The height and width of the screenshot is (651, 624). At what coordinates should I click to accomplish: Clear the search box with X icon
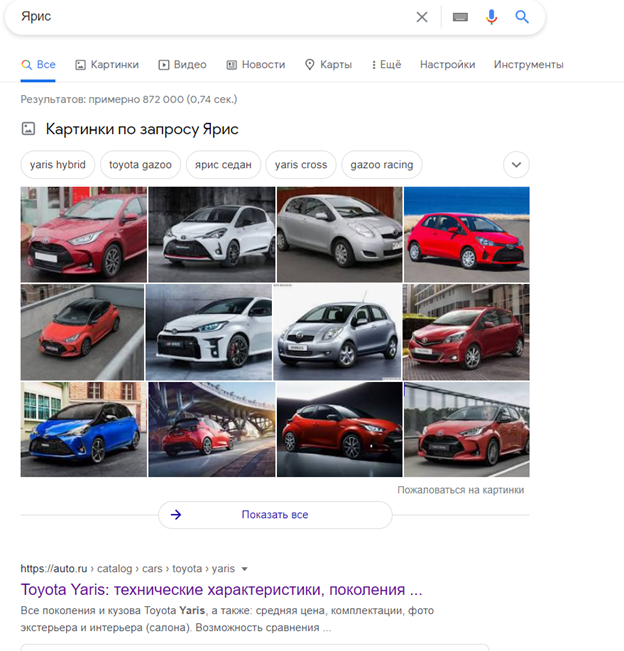click(x=422, y=17)
